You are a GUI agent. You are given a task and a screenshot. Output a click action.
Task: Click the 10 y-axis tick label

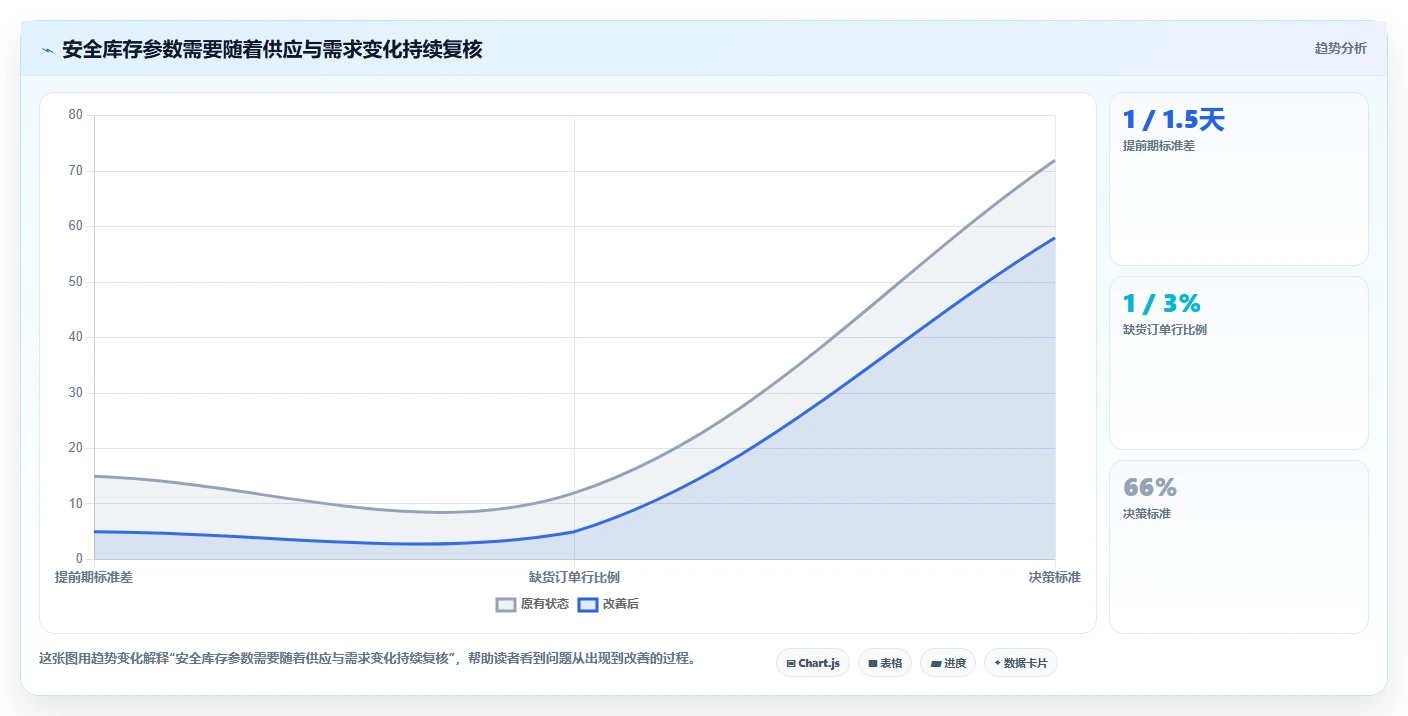click(x=76, y=503)
